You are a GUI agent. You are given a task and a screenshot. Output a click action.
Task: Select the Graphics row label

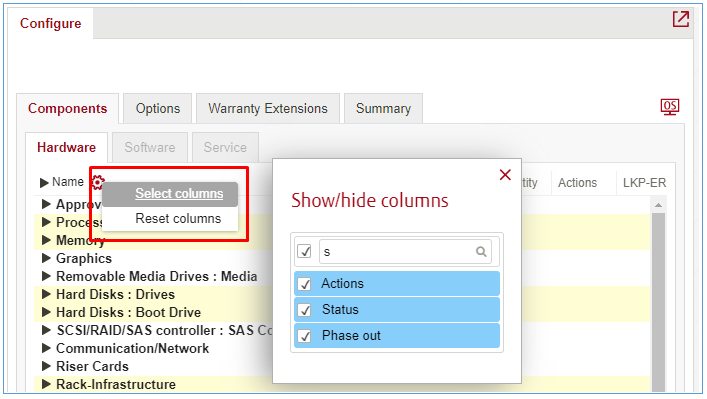[x=84, y=258]
